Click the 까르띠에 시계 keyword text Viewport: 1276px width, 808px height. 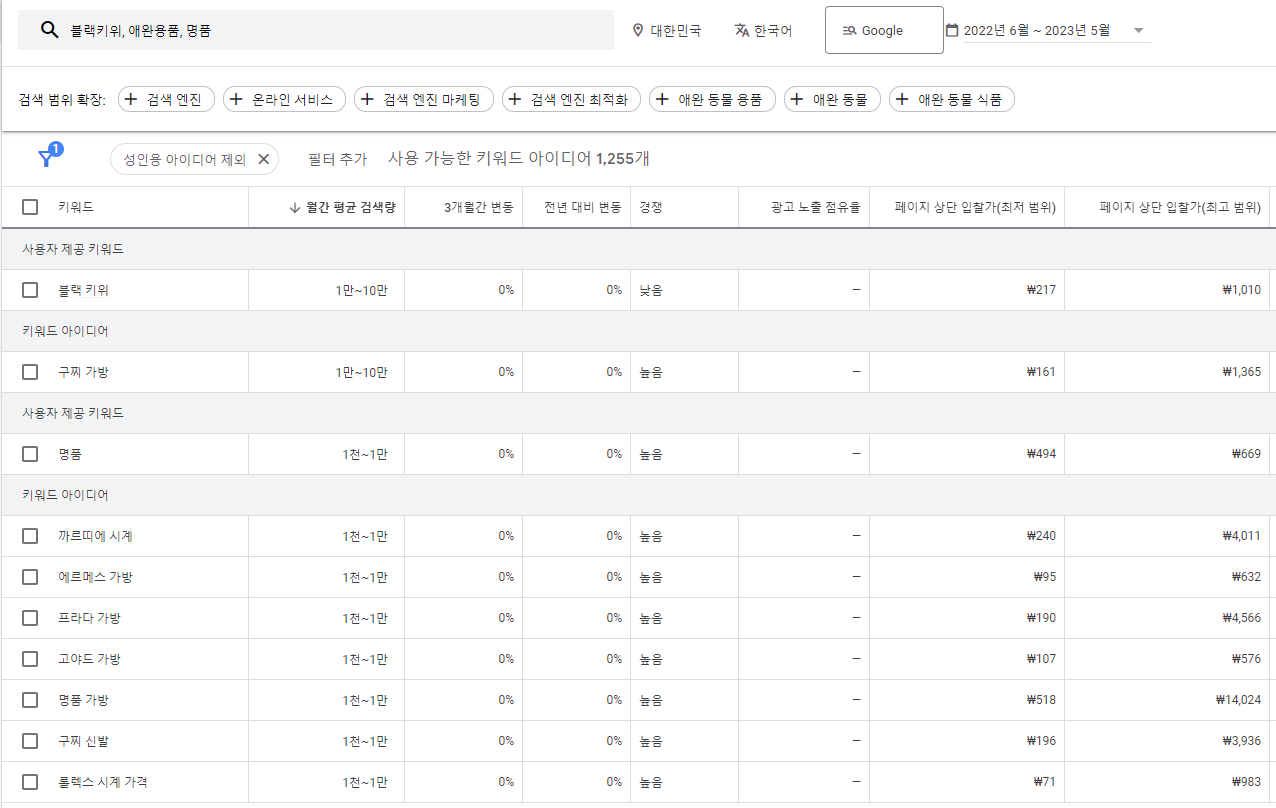[x=95, y=536]
